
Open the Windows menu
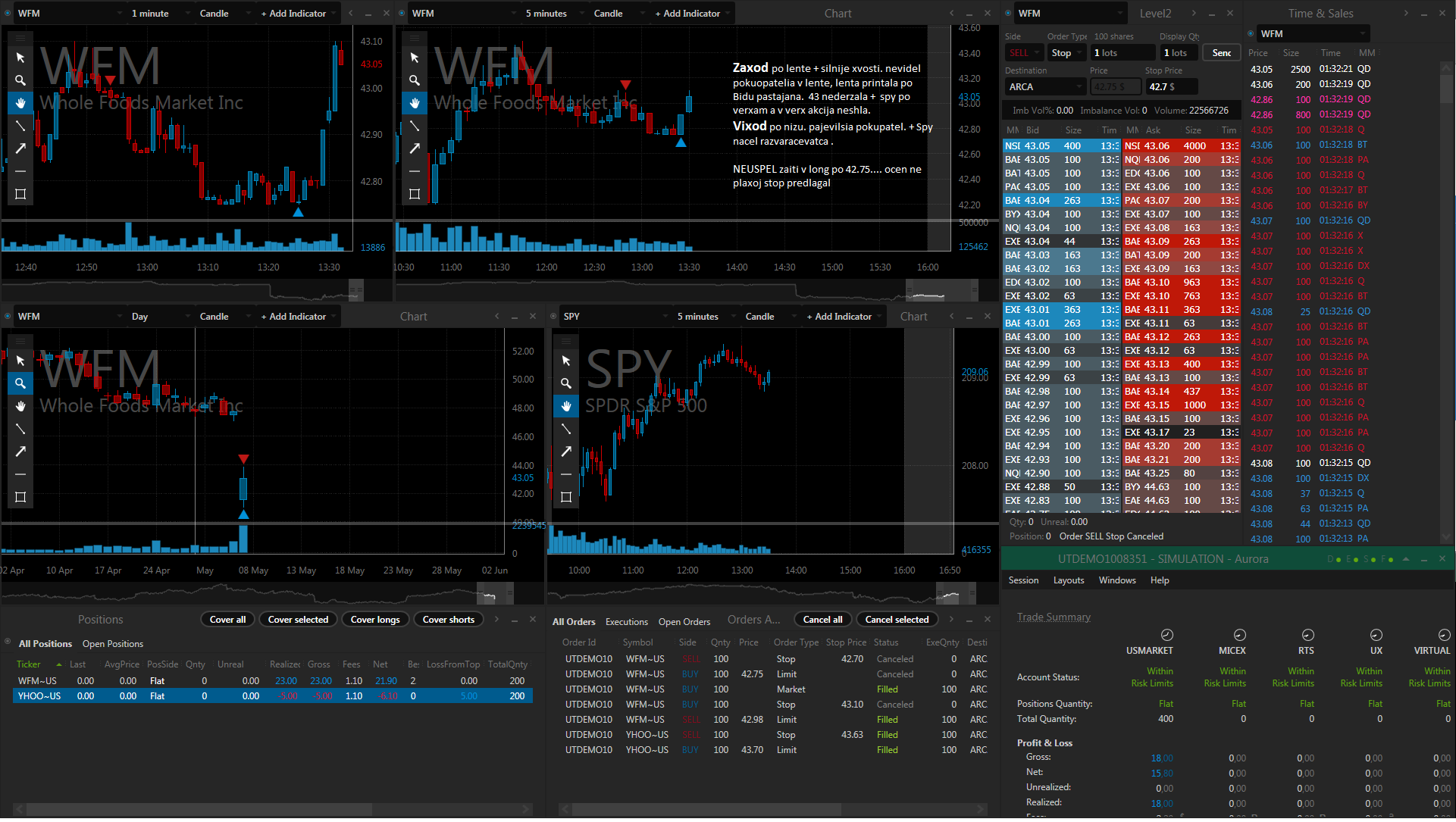click(x=1116, y=580)
